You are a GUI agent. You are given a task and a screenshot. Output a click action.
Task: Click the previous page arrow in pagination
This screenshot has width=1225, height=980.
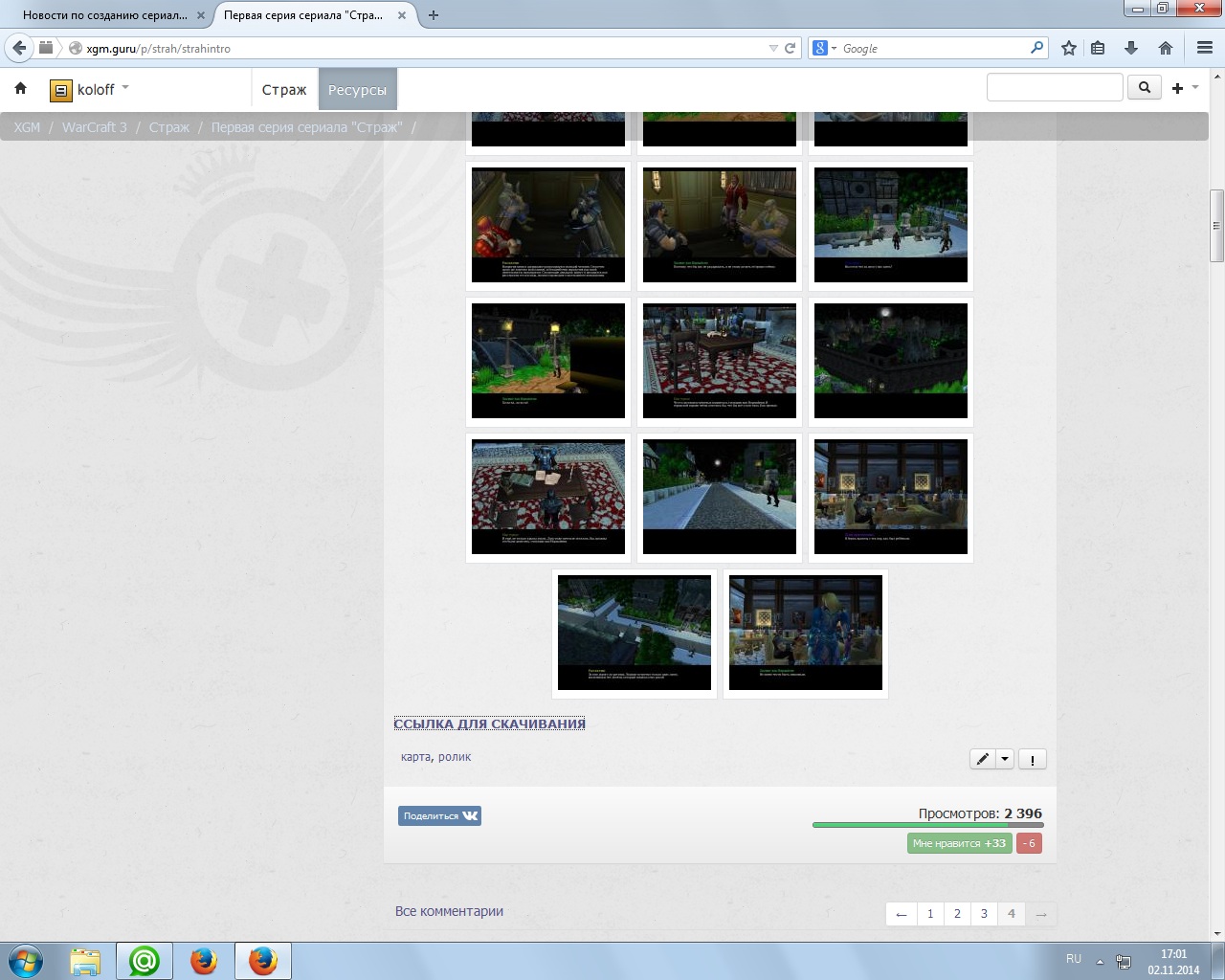[x=901, y=914]
